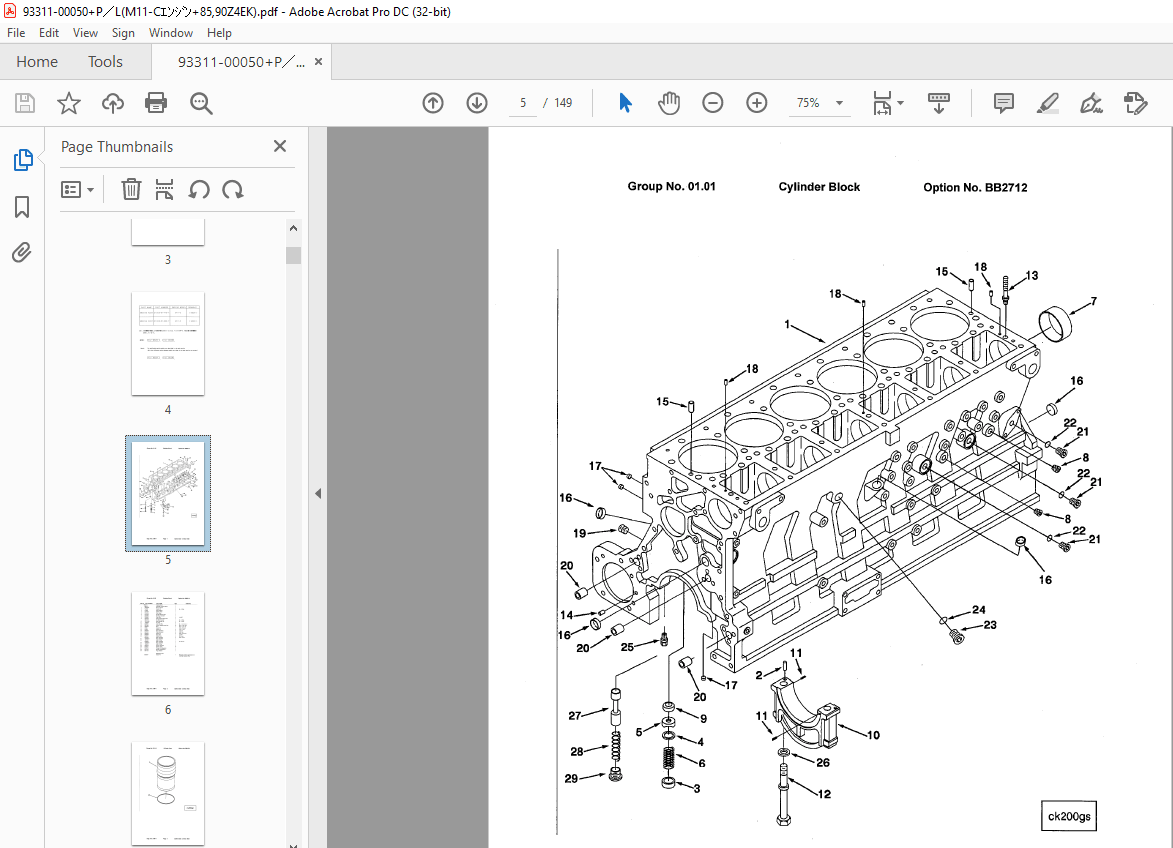
Task: Open the View menu
Action: 85,32
